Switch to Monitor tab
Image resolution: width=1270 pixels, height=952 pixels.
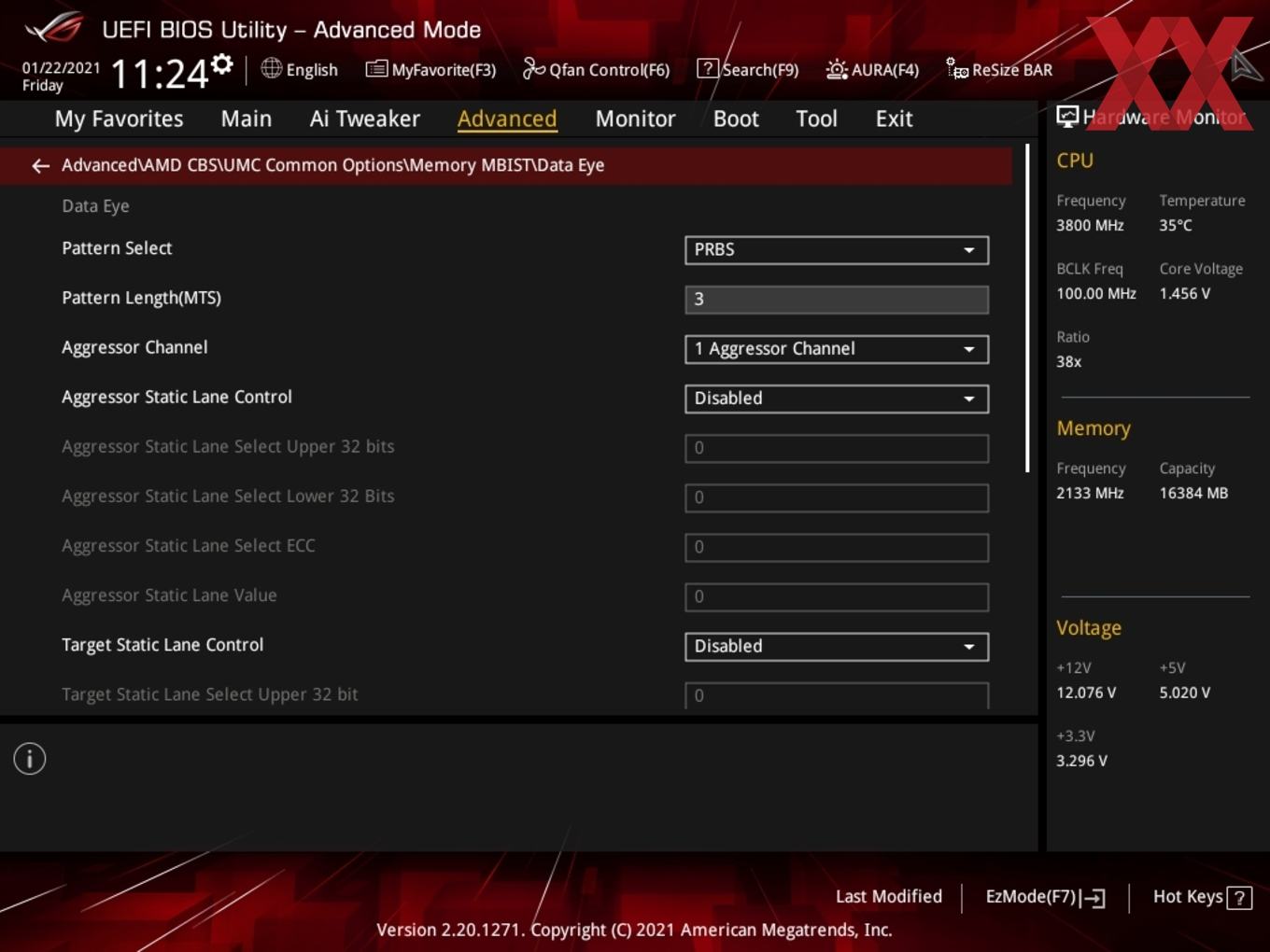635,119
